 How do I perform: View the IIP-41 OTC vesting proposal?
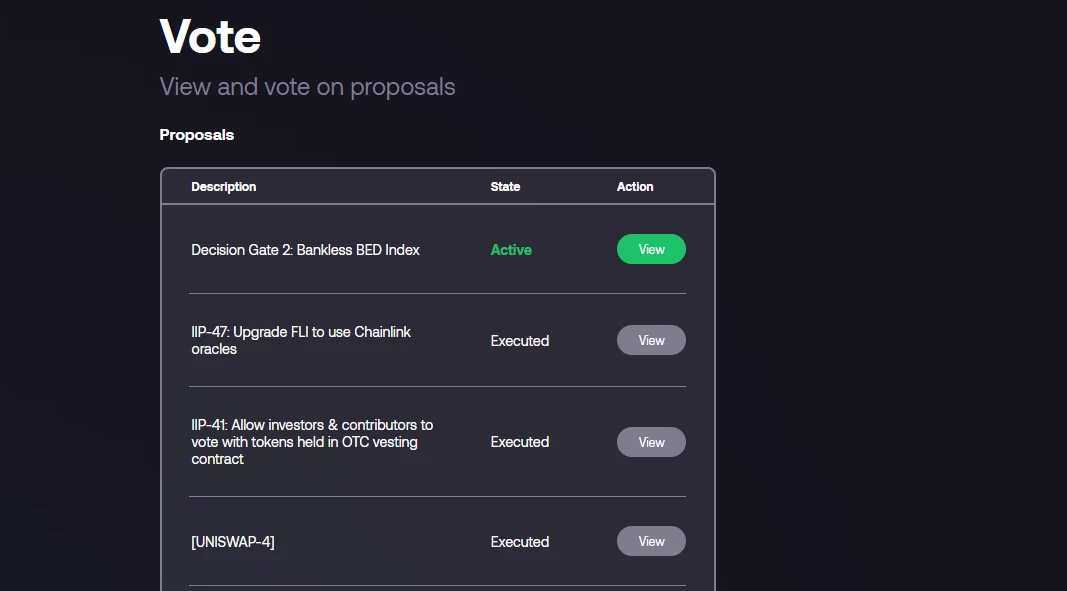651,442
